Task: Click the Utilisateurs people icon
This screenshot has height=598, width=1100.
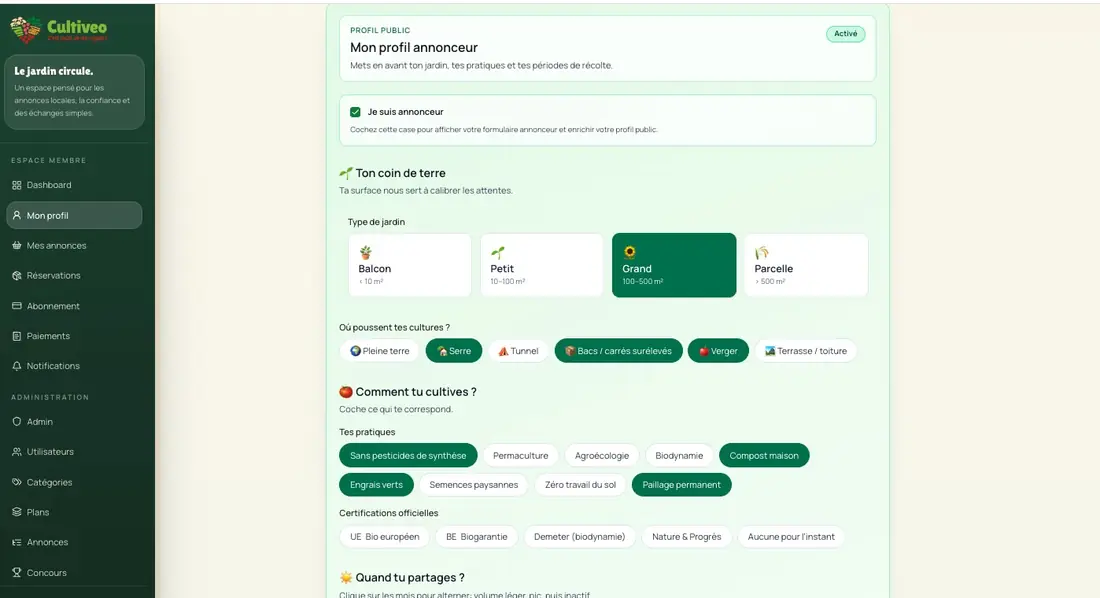Action: (17, 452)
